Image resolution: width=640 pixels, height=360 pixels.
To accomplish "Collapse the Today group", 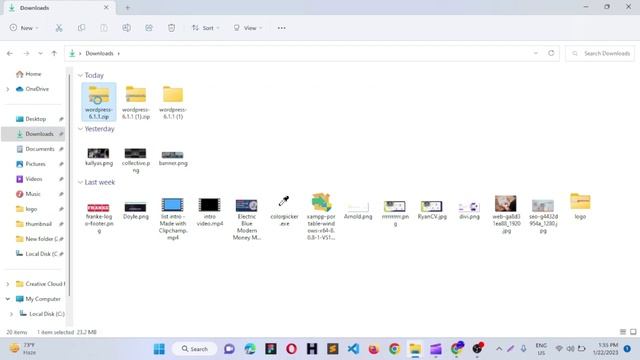I will point(80,76).
